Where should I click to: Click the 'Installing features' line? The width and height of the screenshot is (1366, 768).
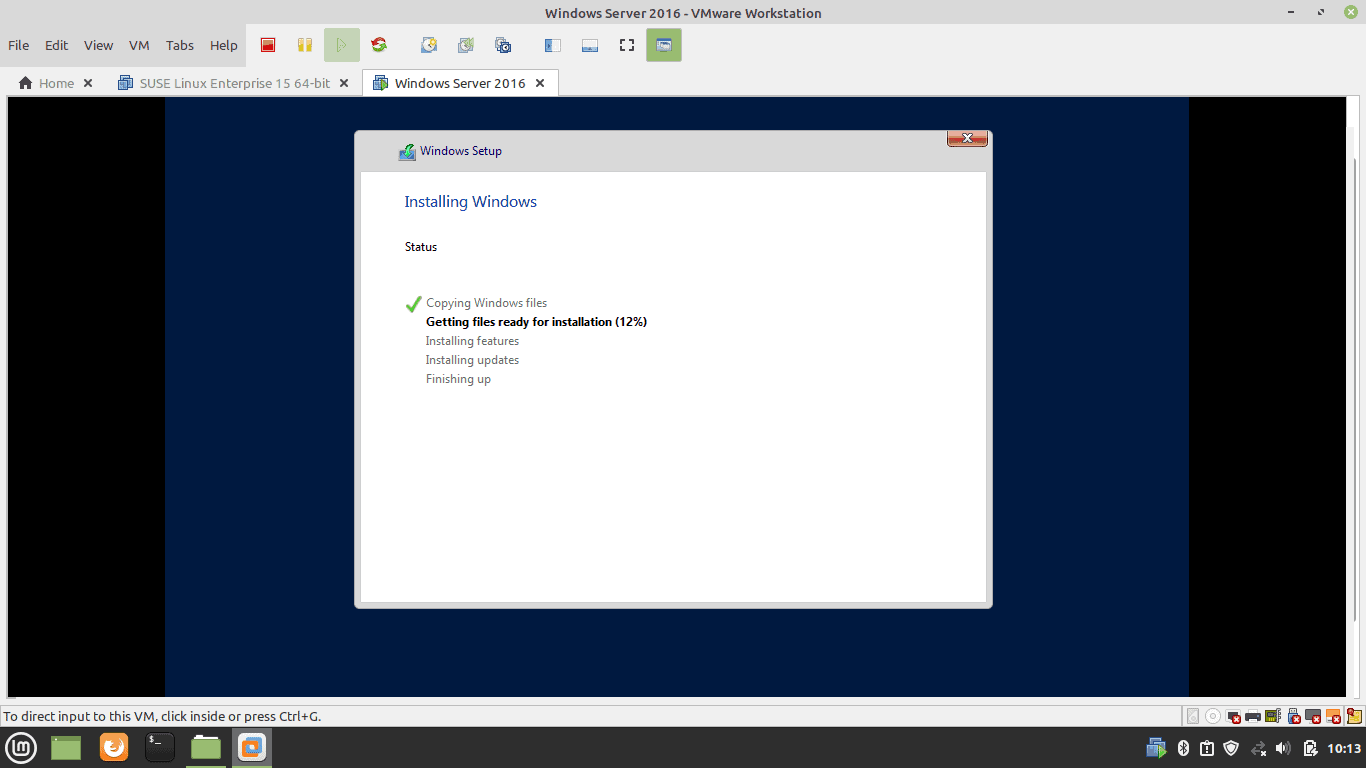tap(472, 341)
